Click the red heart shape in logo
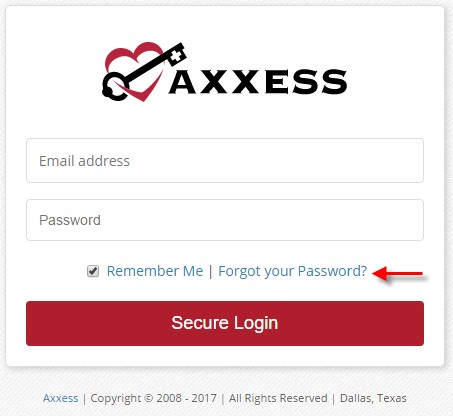Viewport: 453px width, 416px height. pos(137,71)
